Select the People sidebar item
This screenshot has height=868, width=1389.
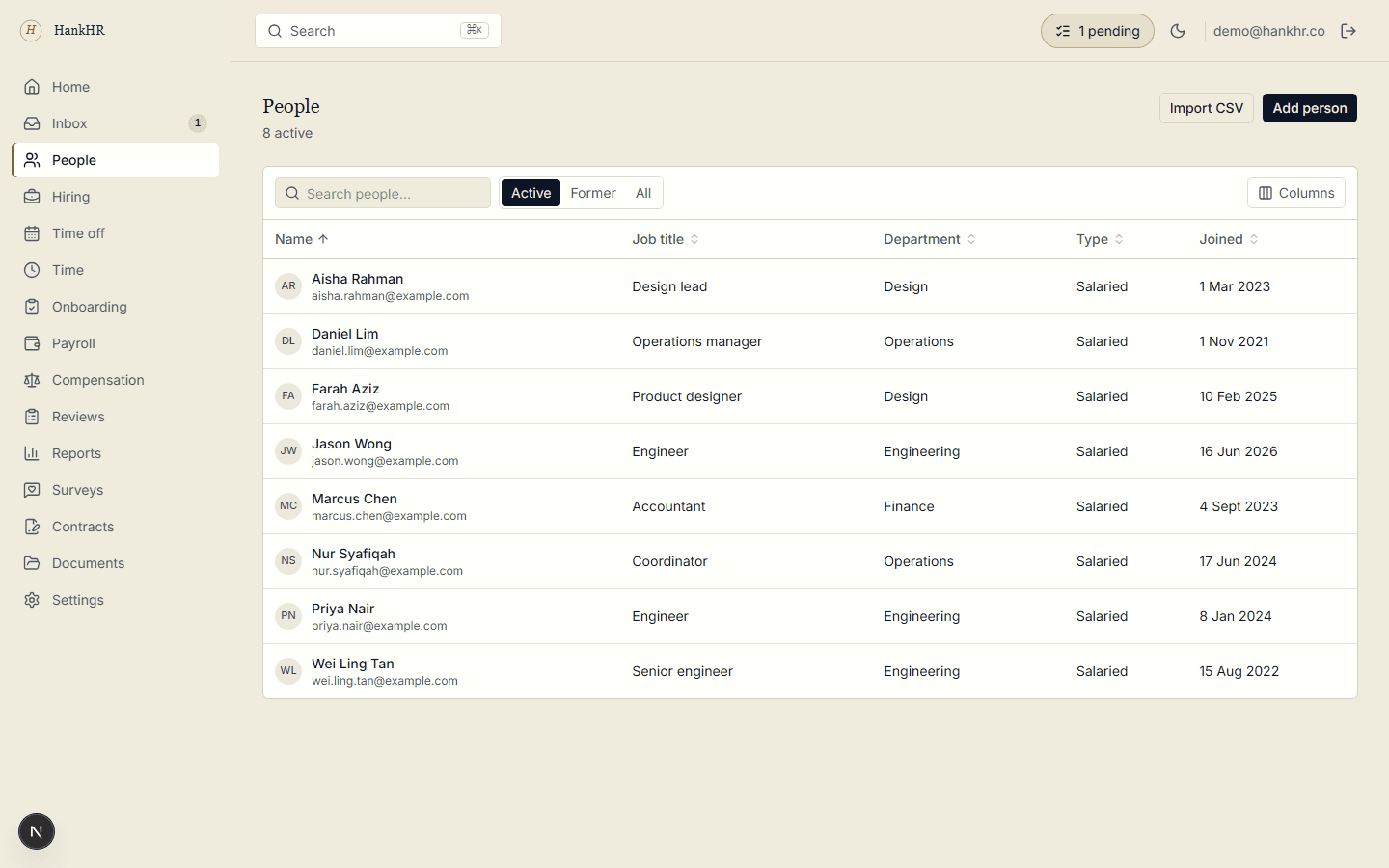(116, 160)
